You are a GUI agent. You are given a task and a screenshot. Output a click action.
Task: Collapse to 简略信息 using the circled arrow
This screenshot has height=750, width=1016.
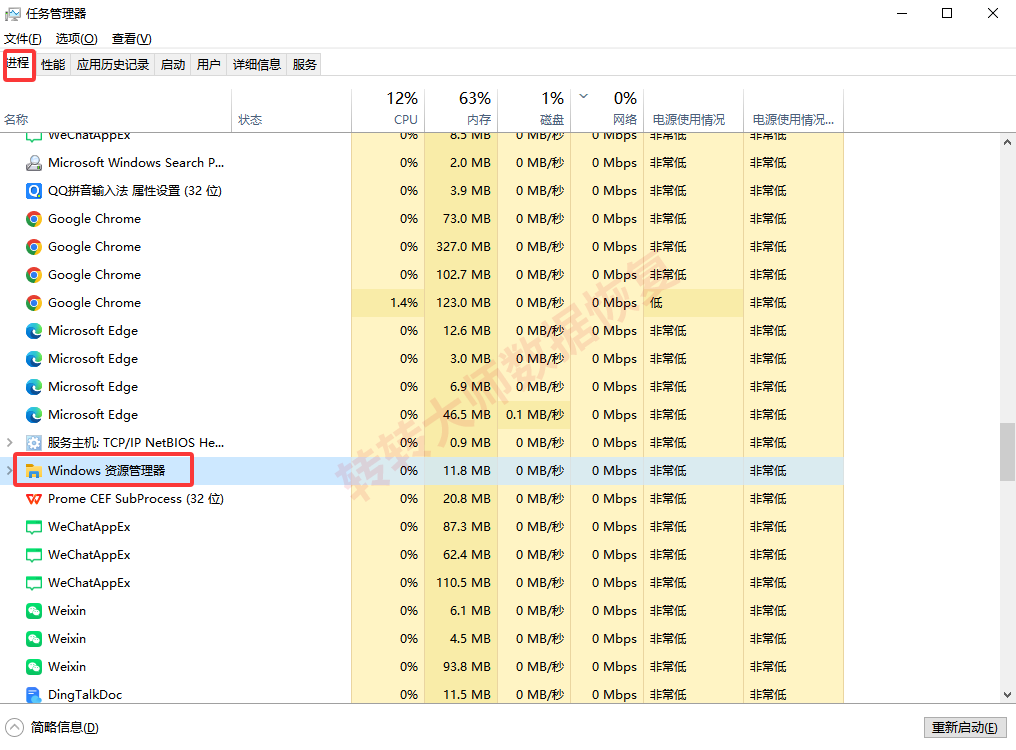(x=14, y=727)
